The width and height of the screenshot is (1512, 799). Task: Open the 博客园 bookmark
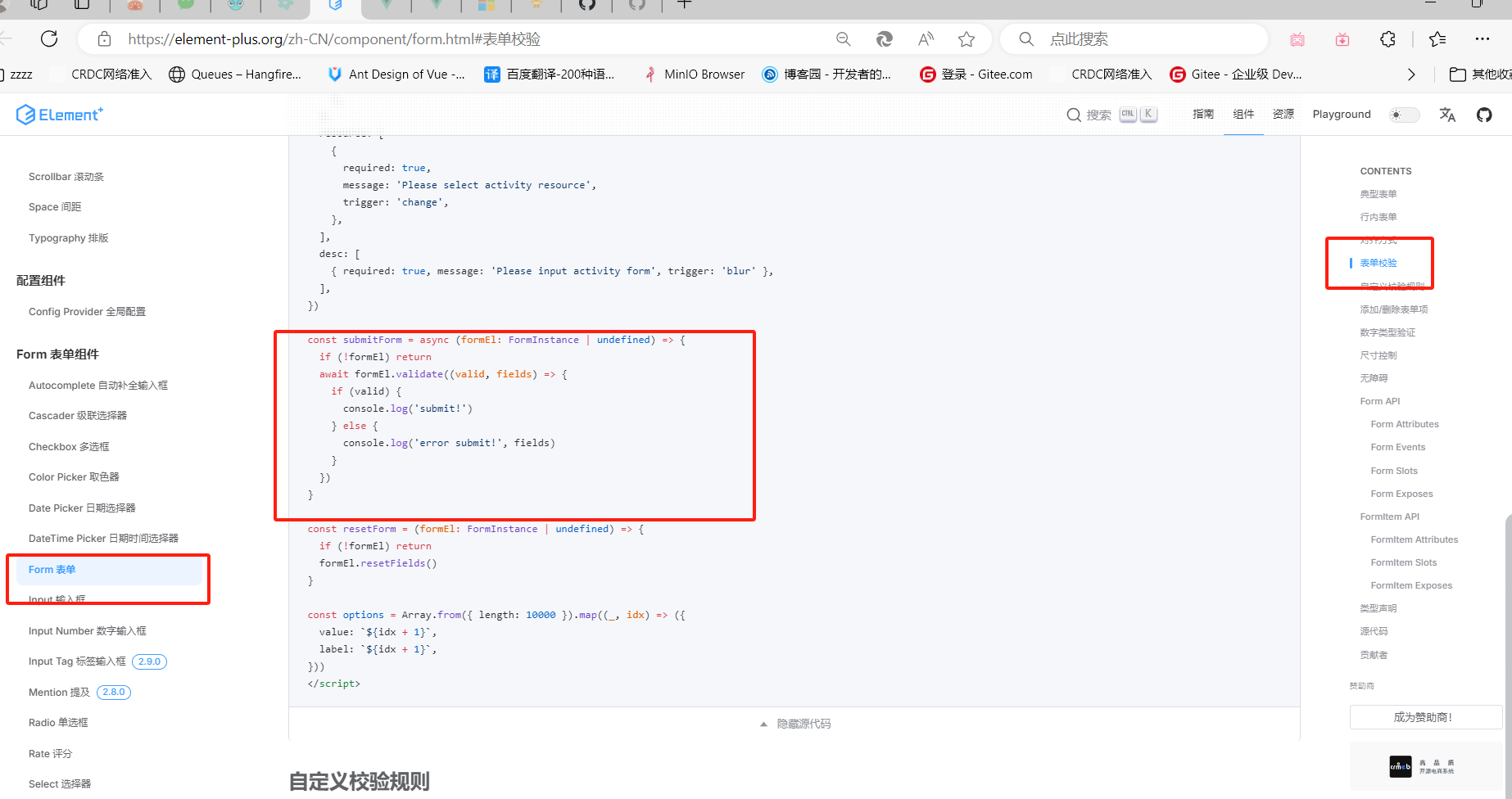click(x=826, y=74)
